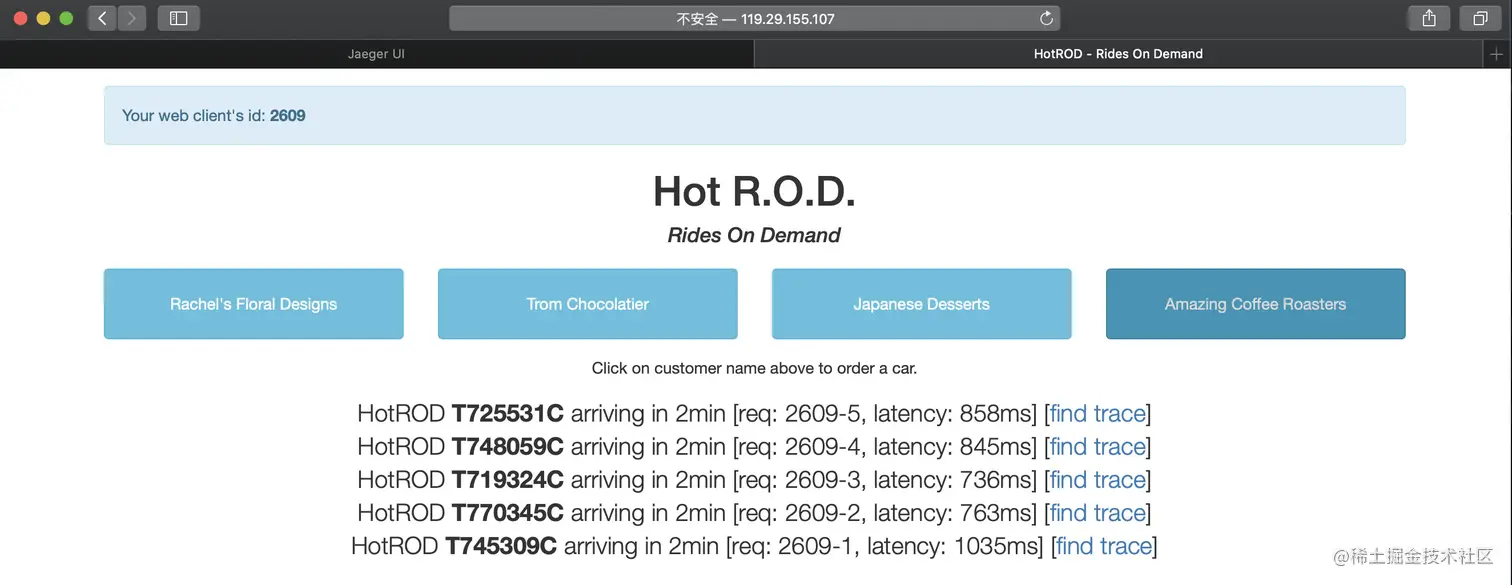This screenshot has height=585, width=1512.
Task: Order a car for Rachel's Floral Designs
Action: [253, 304]
